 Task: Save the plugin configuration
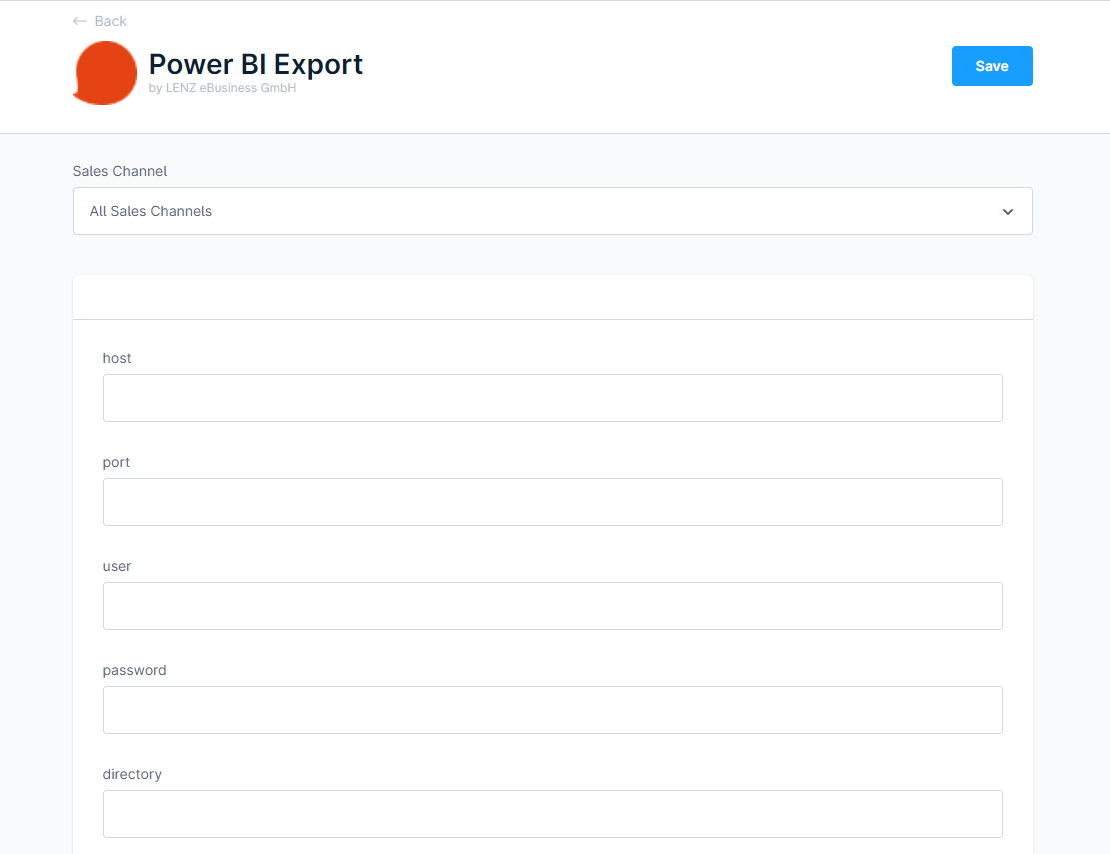[x=991, y=66]
